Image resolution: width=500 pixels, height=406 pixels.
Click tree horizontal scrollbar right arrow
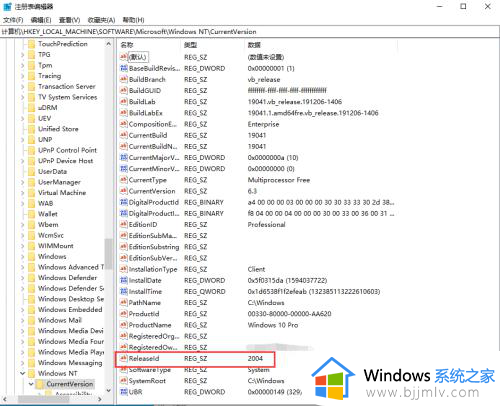coord(100,399)
